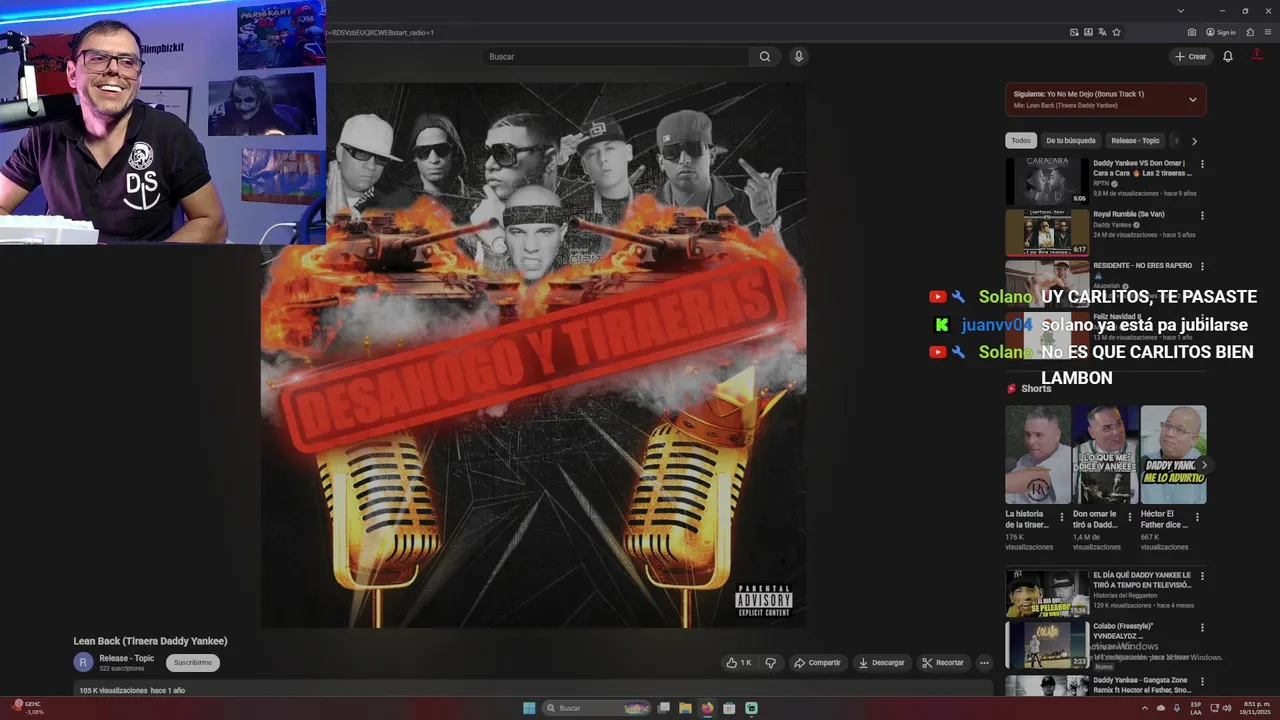Open options for Daddy Yankee VS Don Omar video

point(1202,164)
